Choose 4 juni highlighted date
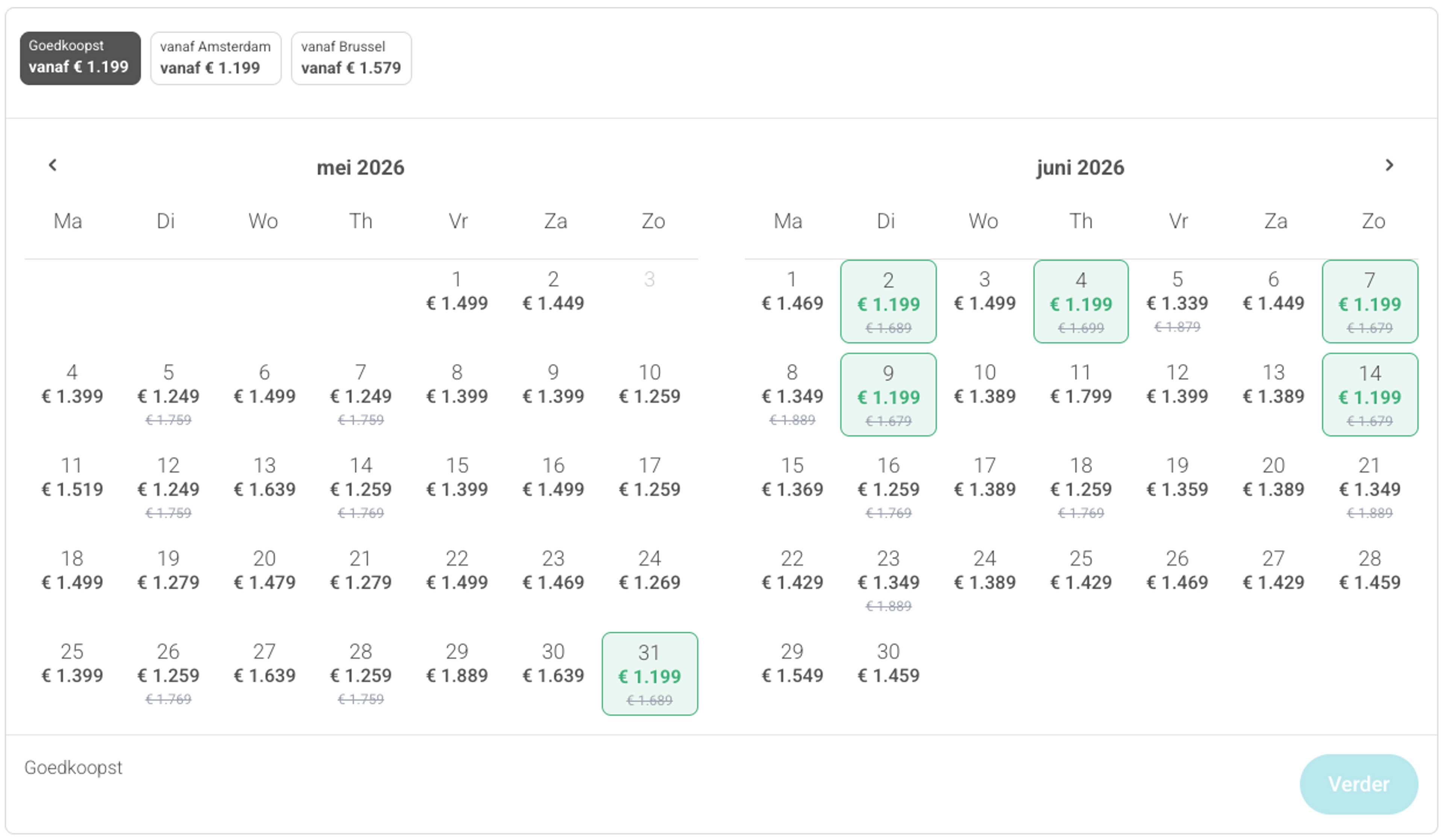Screen dimensions: 1444x840 [x=1080, y=302]
